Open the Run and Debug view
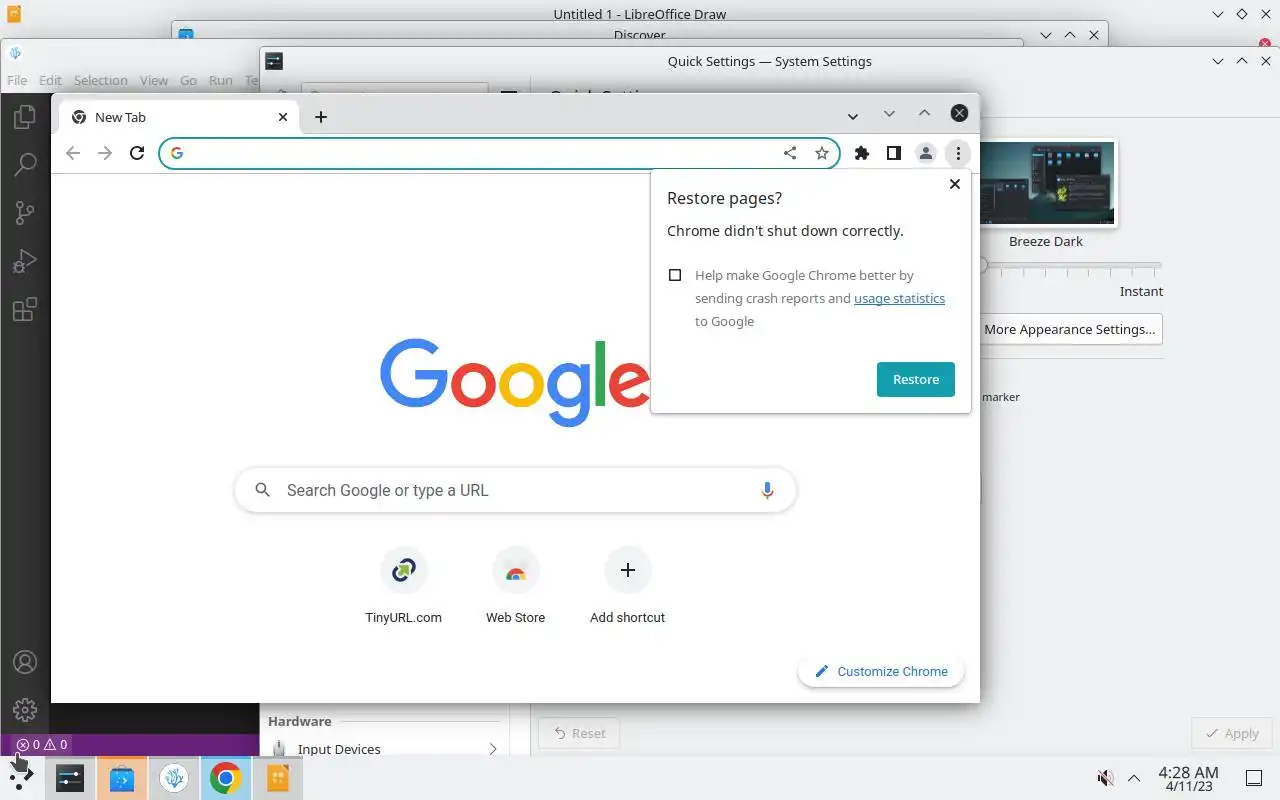Image resolution: width=1280 pixels, height=800 pixels. 25,261
